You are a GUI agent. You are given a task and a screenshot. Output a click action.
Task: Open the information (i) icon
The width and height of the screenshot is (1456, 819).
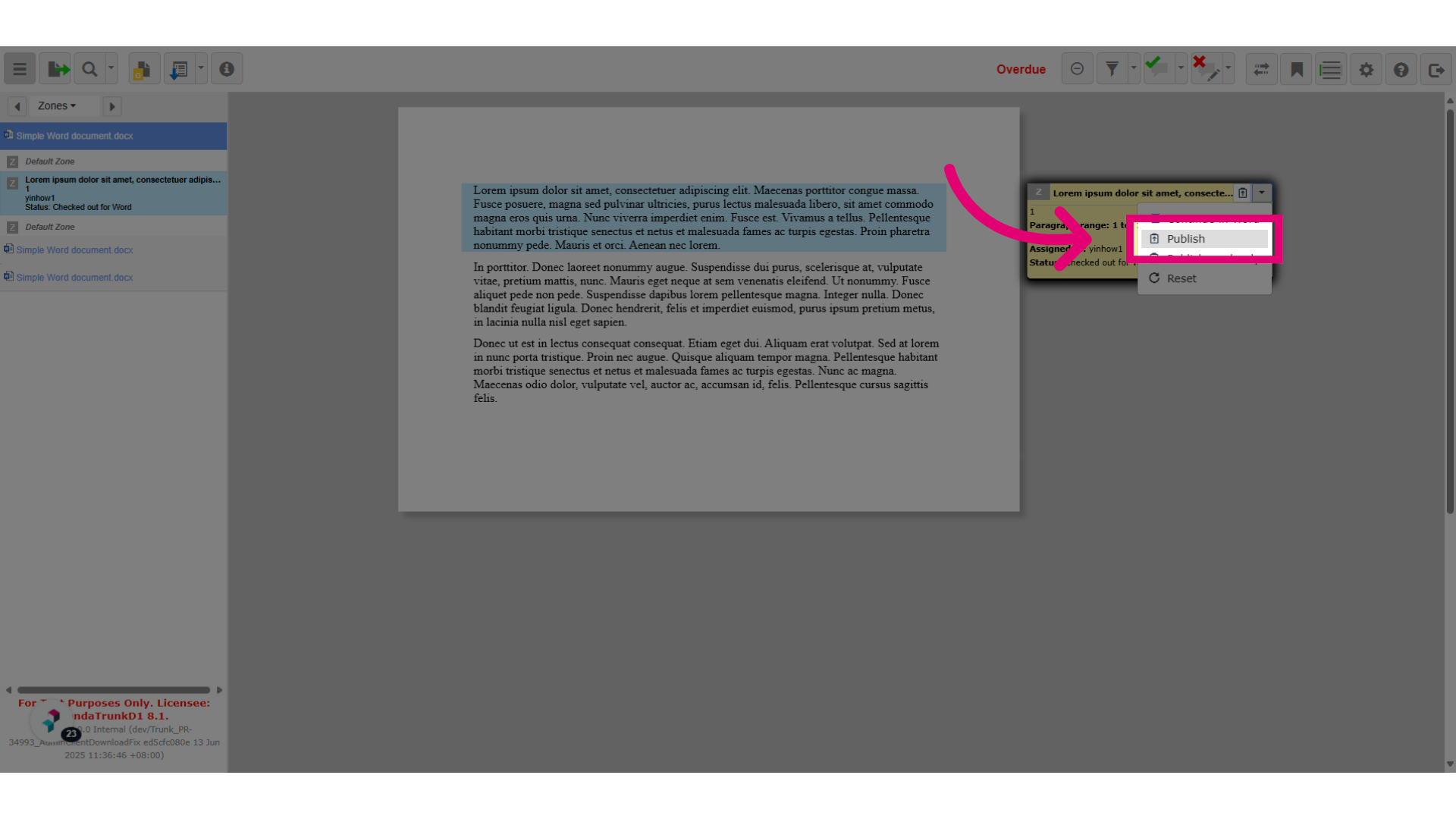tap(227, 69)
